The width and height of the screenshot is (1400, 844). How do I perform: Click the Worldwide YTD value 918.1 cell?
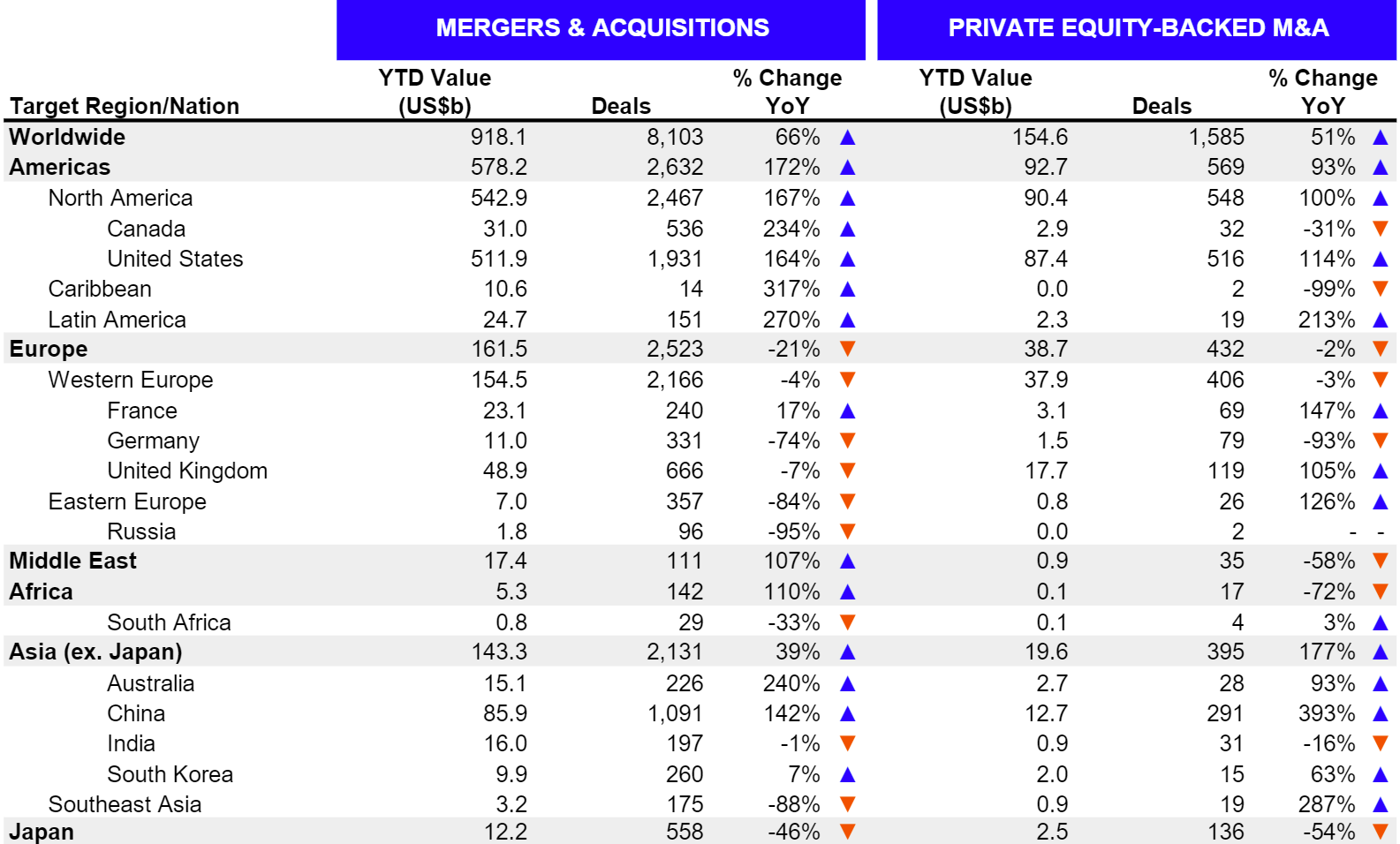click(498, 137)
